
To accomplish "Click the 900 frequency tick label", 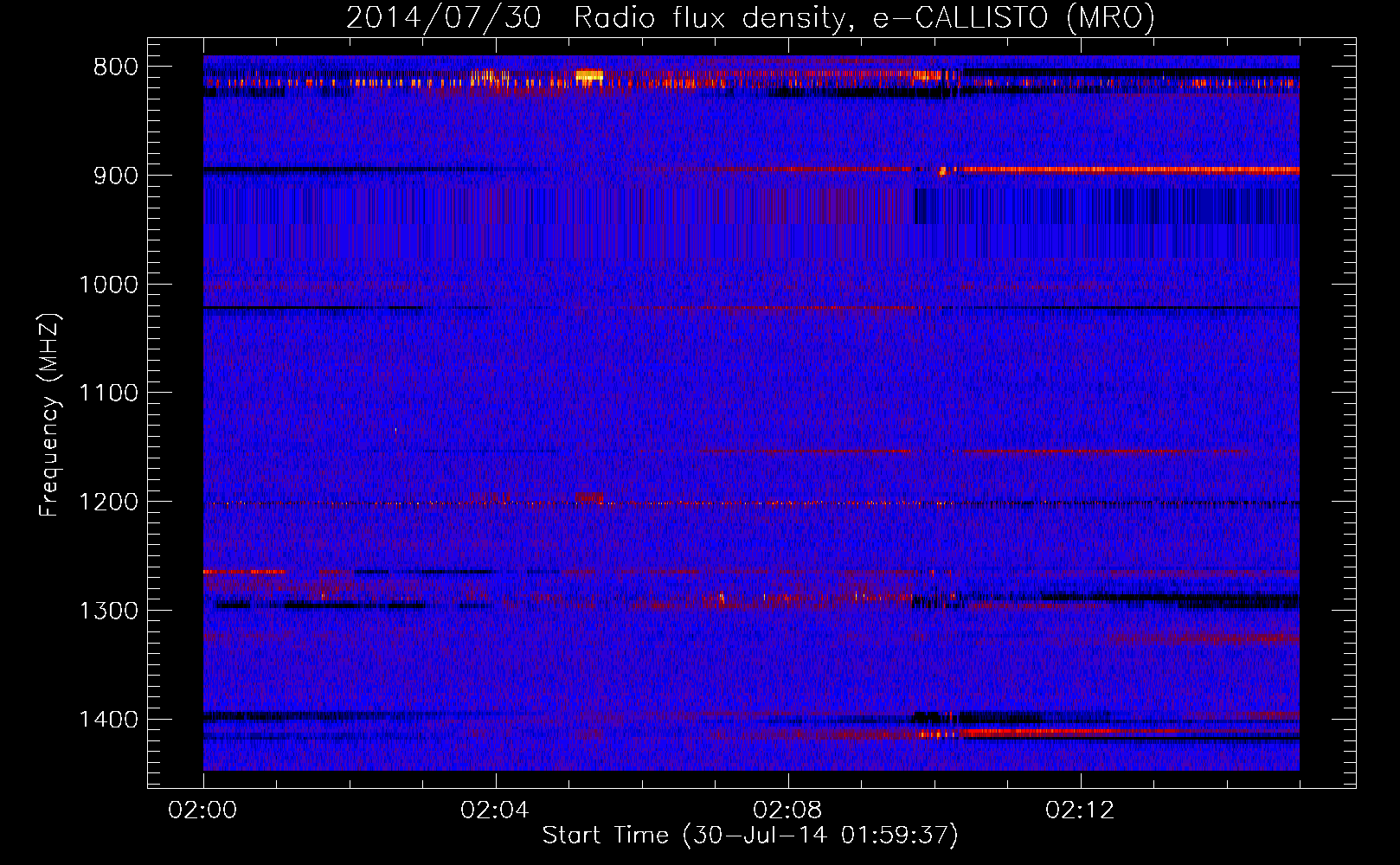I will pyautogui.click(x=116, y=176).
